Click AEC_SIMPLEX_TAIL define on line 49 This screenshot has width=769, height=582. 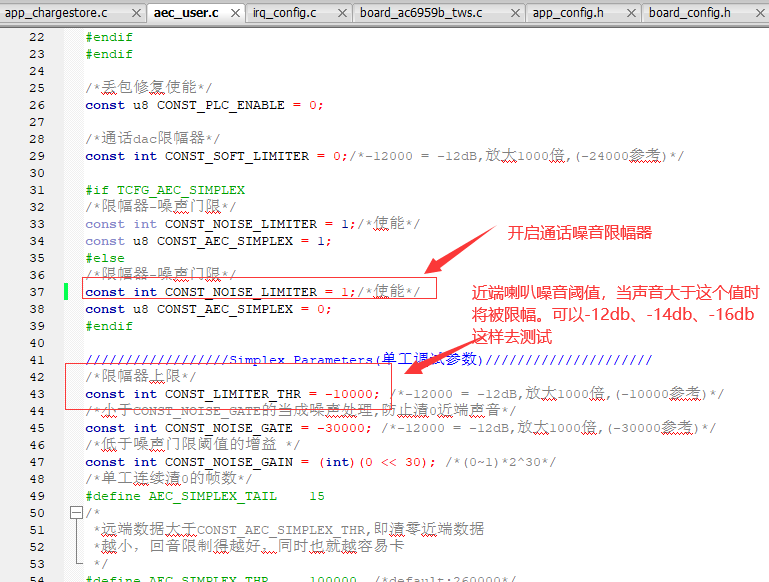[213, 496]
